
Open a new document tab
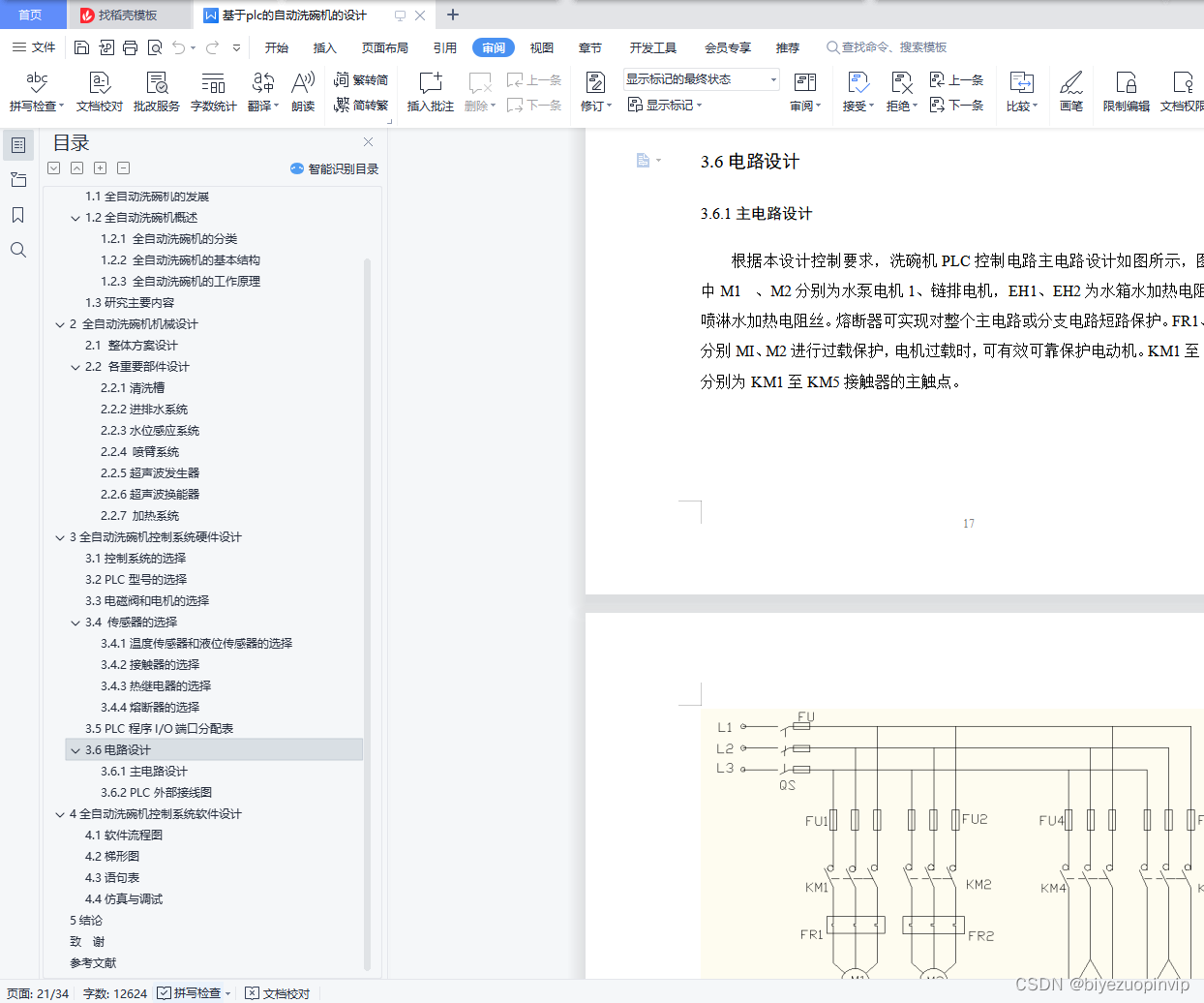452,15
